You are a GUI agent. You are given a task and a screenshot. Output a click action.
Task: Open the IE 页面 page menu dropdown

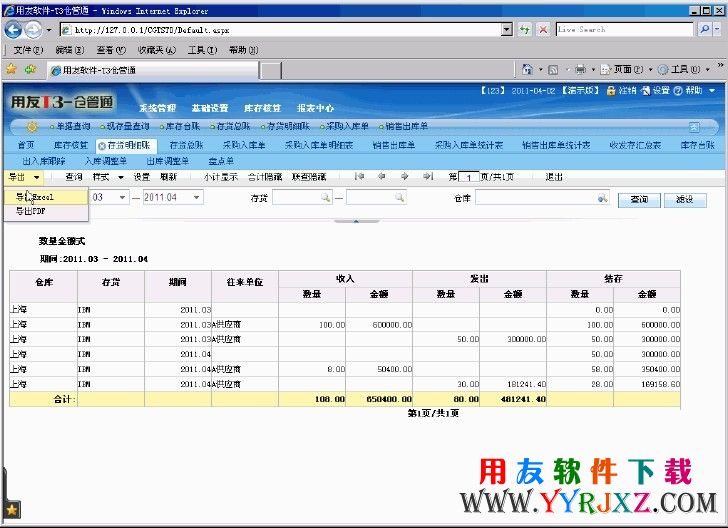(x=650, y=70)
